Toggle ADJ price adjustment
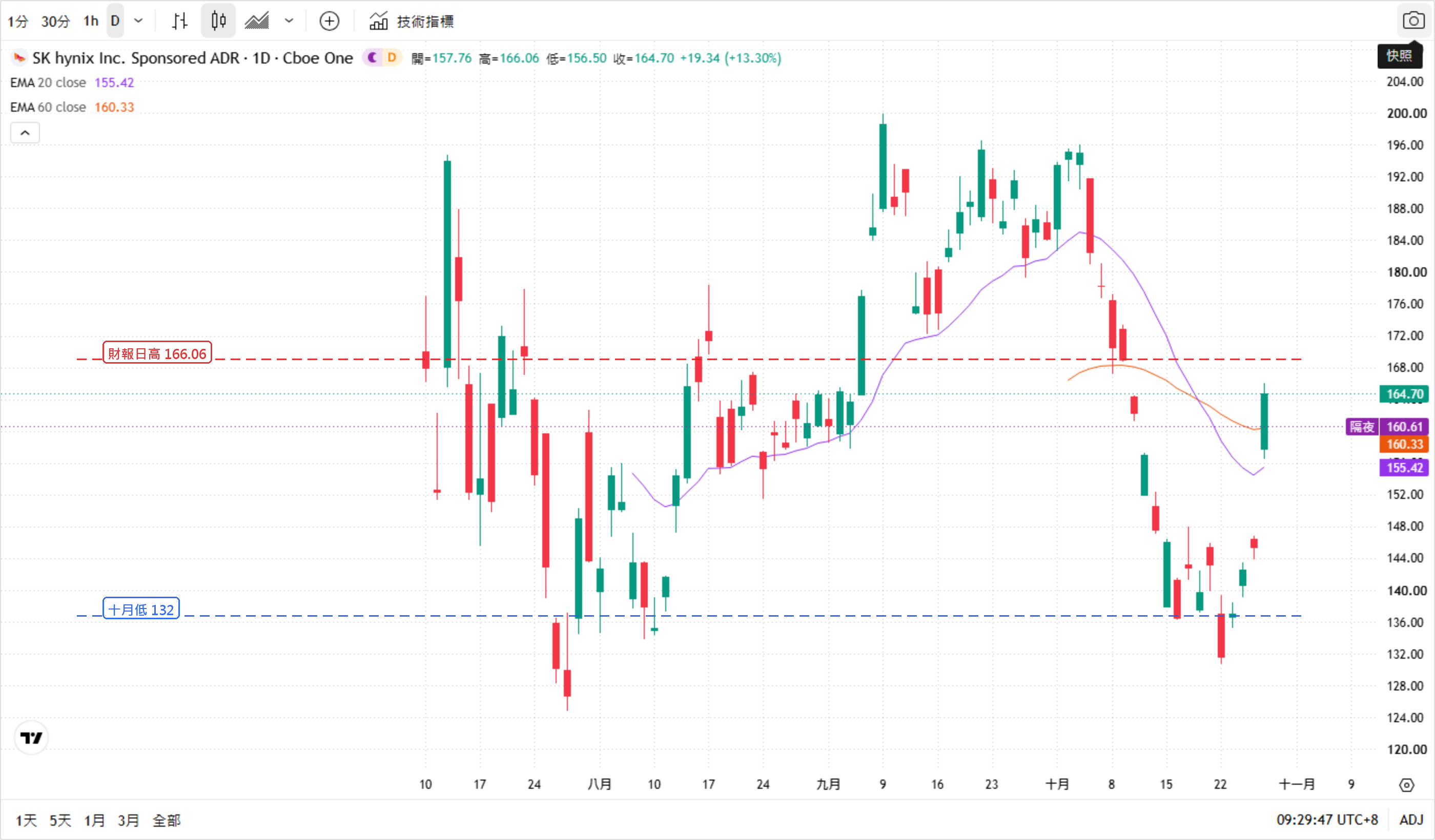1435x840 pixels. pos(1411,820)
